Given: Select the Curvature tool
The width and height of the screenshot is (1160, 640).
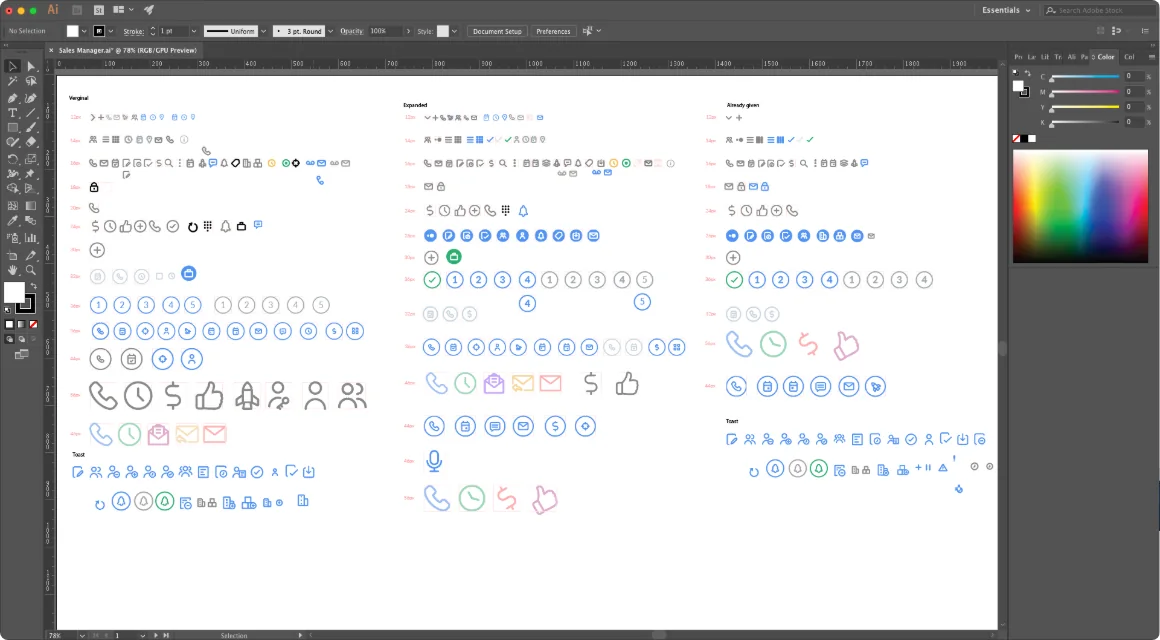Looking at the screenshot, I should click(31, 98).
